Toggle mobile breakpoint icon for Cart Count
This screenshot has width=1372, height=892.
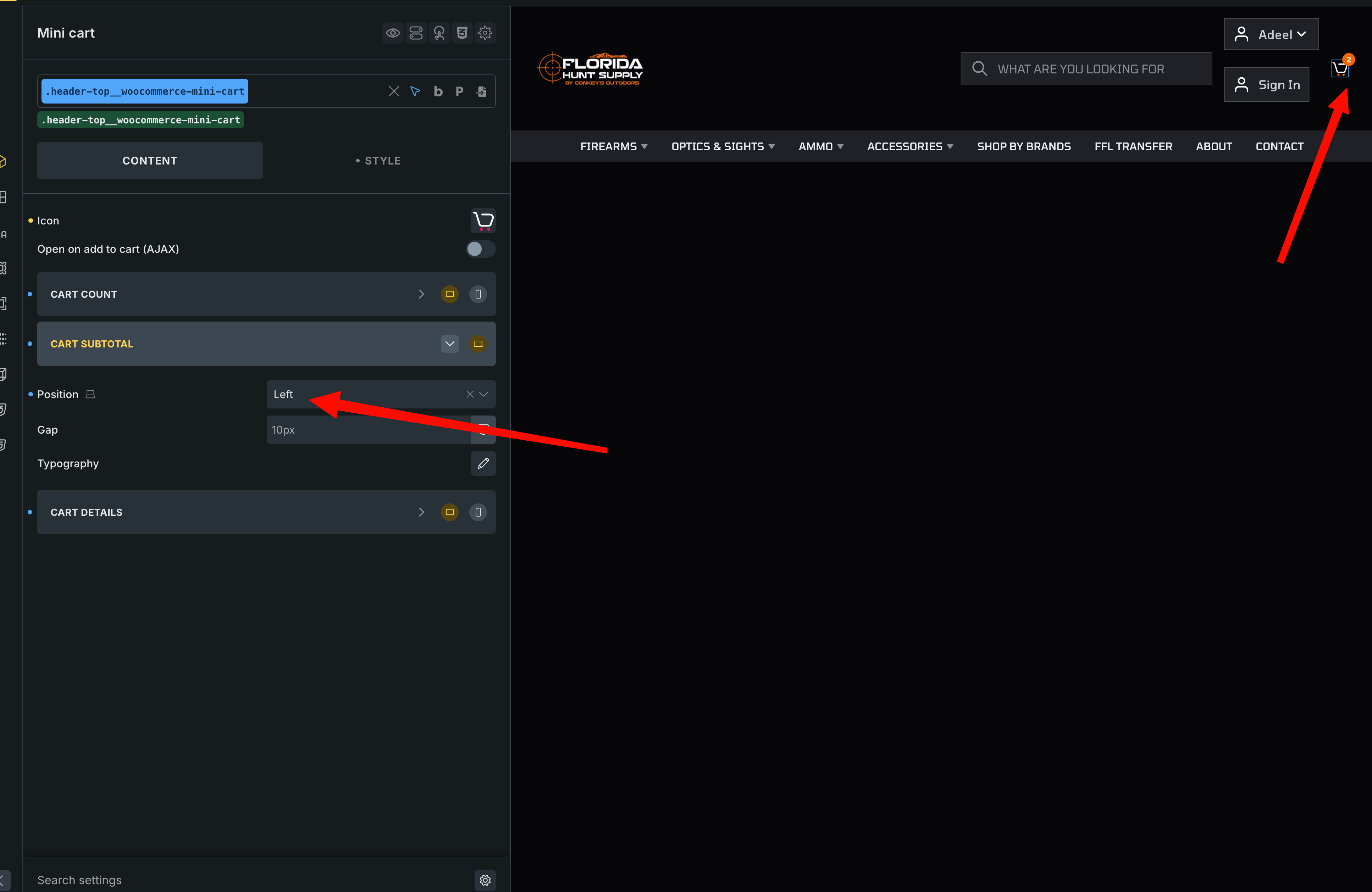[x=478, y=295]
